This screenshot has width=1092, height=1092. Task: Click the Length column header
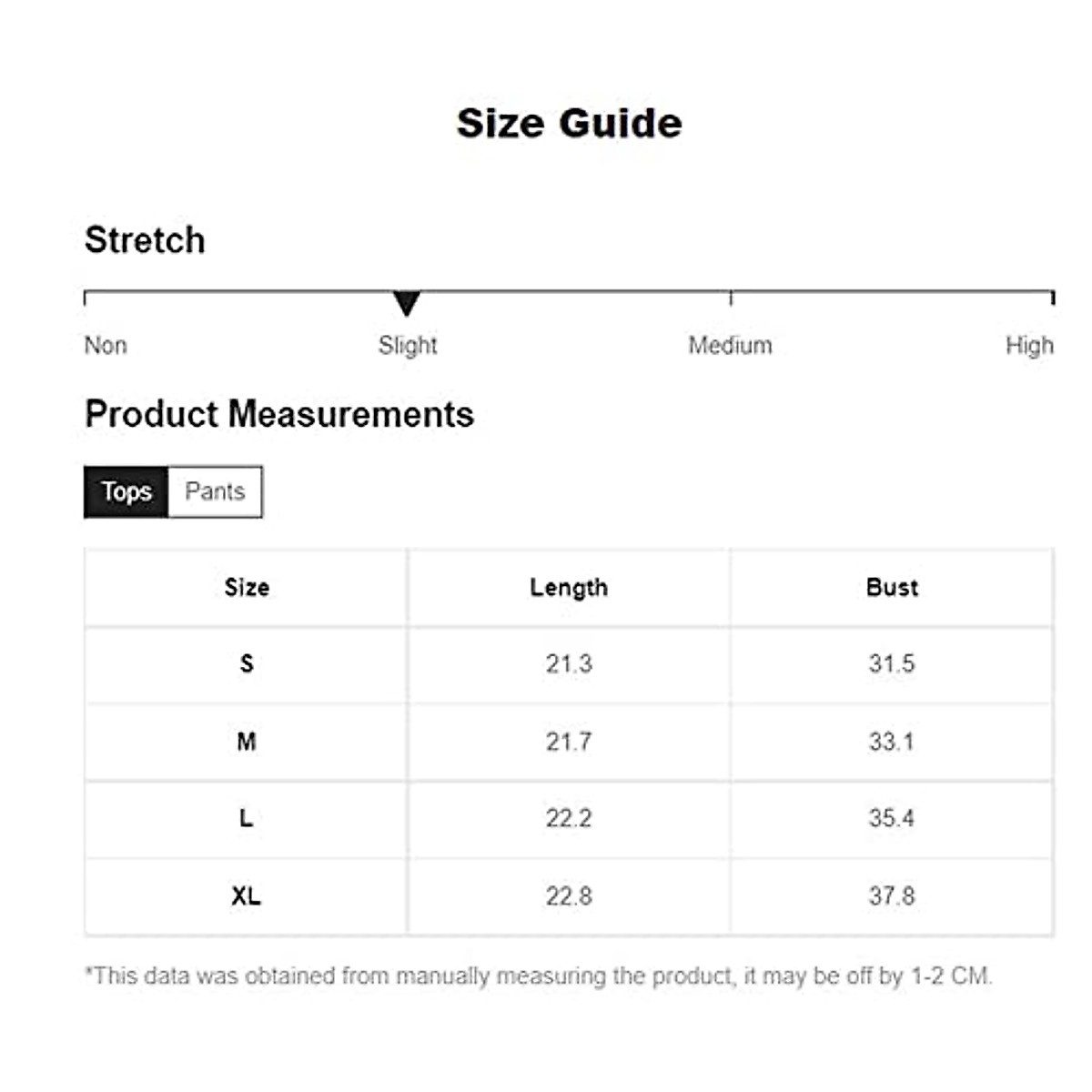569,588
